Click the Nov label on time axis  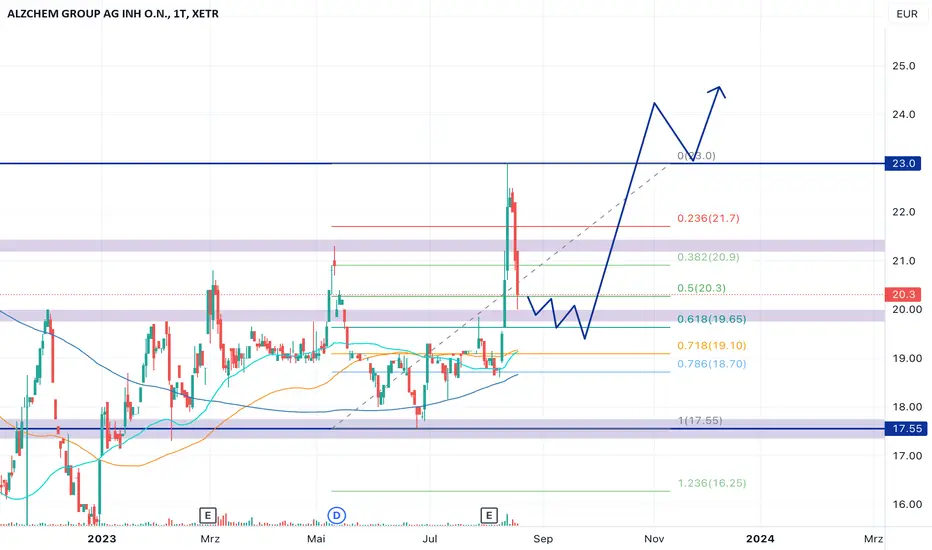654,539
